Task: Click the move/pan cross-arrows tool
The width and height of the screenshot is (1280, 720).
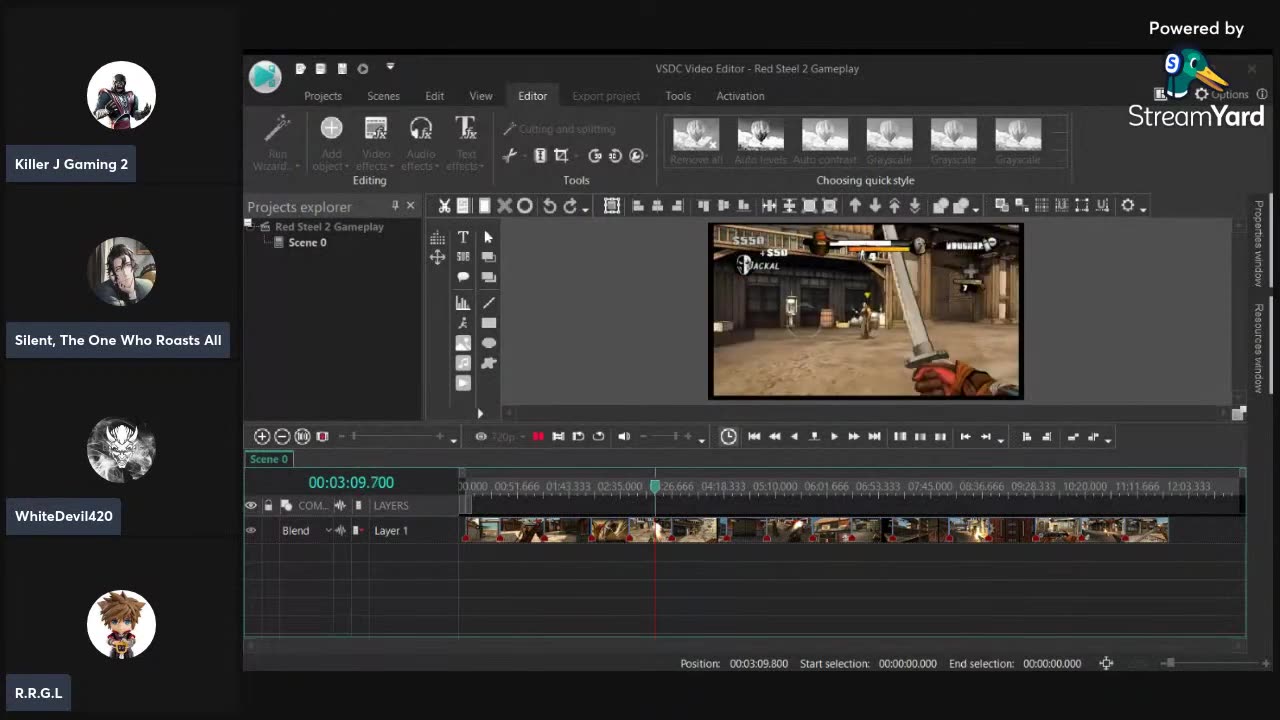Action: pyautogui.click(x=437, y=257)
